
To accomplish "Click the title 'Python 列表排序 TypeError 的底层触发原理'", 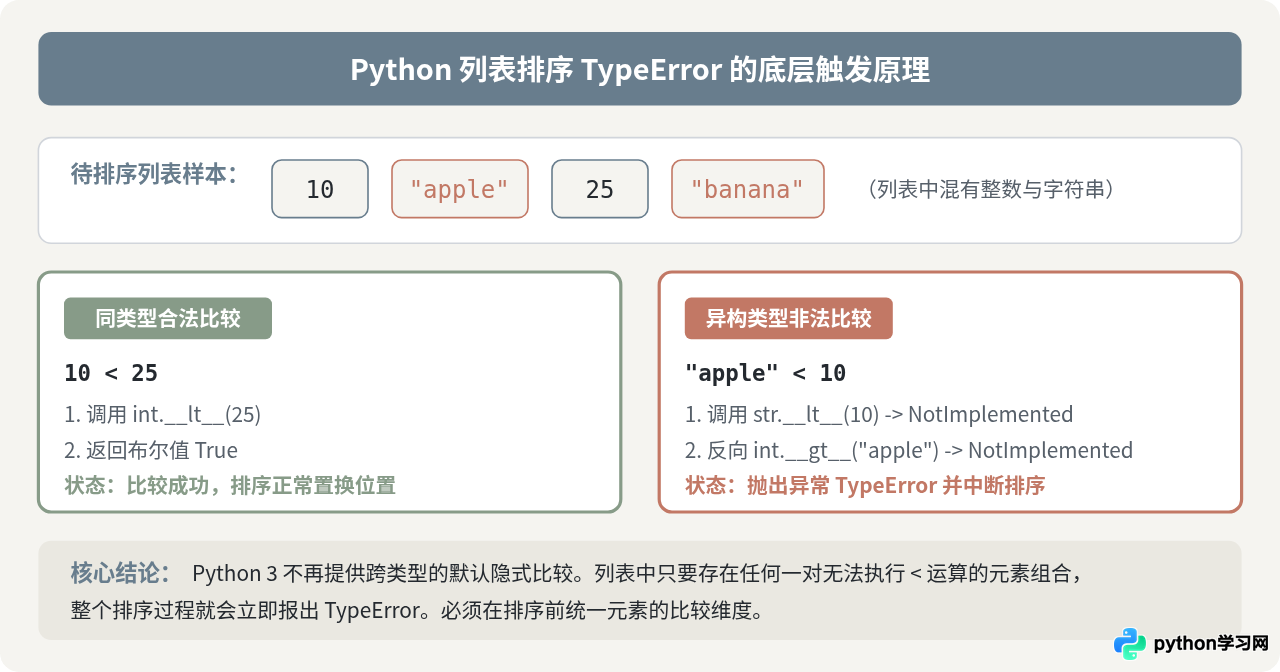I will (640, 70).
